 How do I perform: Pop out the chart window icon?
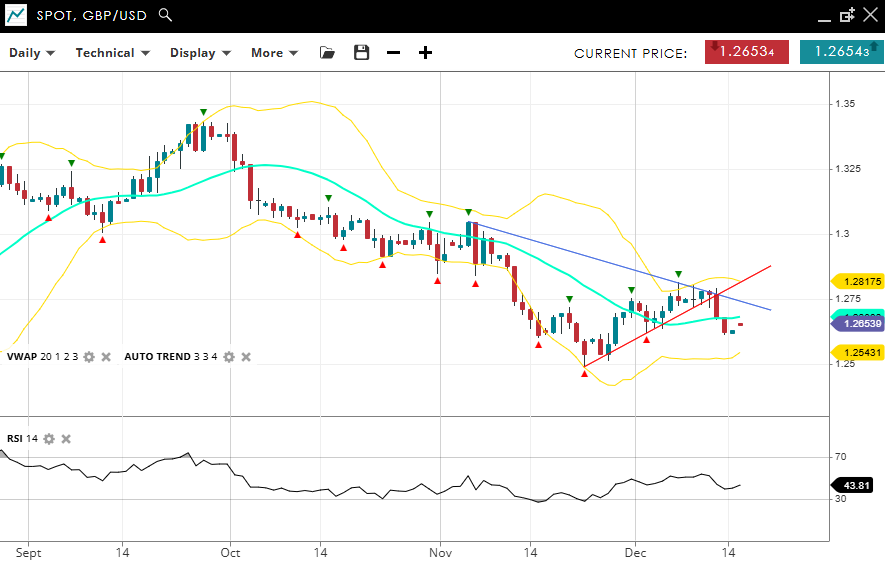[x=847, y=15]
